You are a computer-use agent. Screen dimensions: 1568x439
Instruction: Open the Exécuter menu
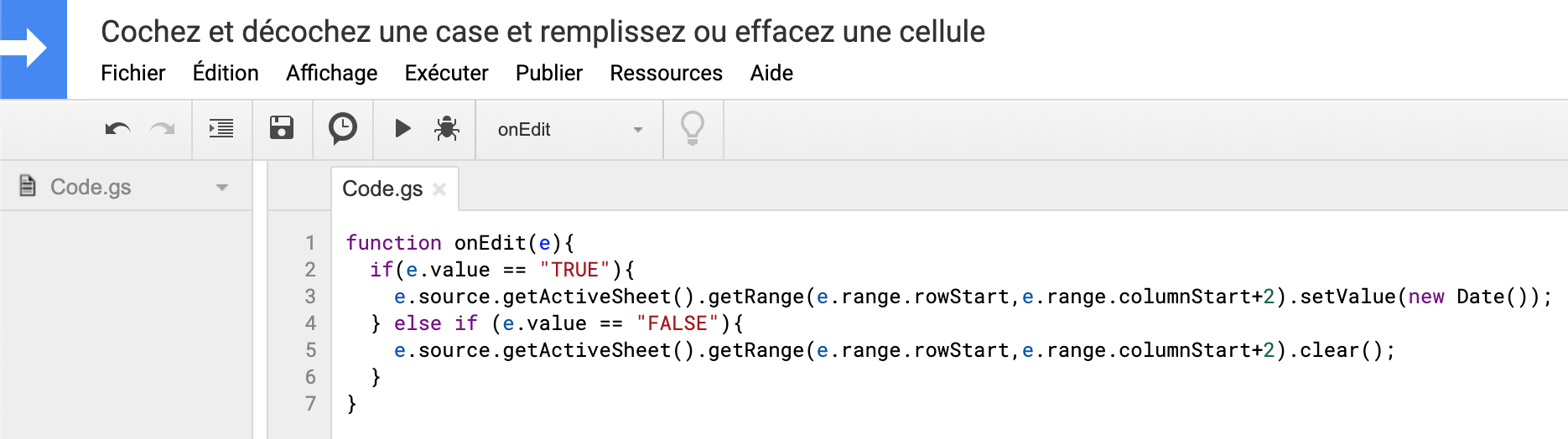[x=446, y=74]
